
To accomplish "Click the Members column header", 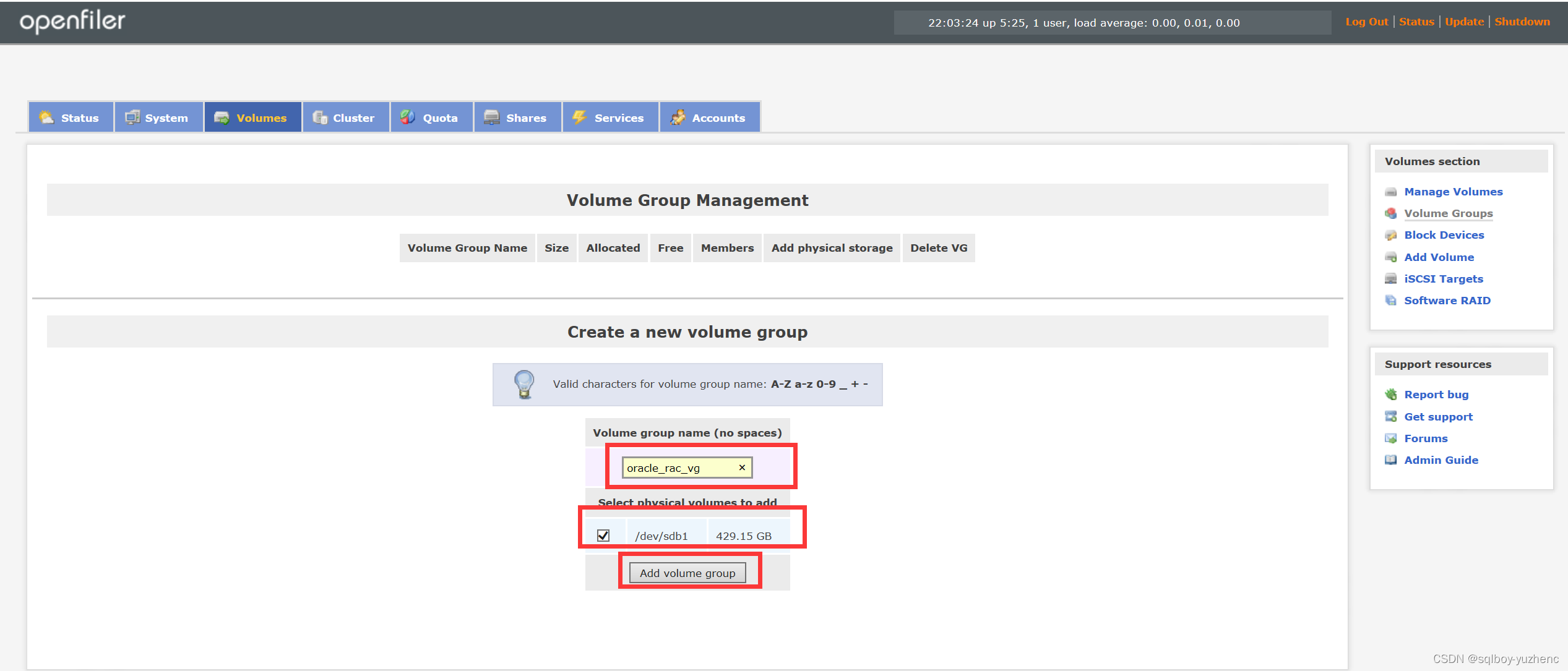I will (727, 248).
